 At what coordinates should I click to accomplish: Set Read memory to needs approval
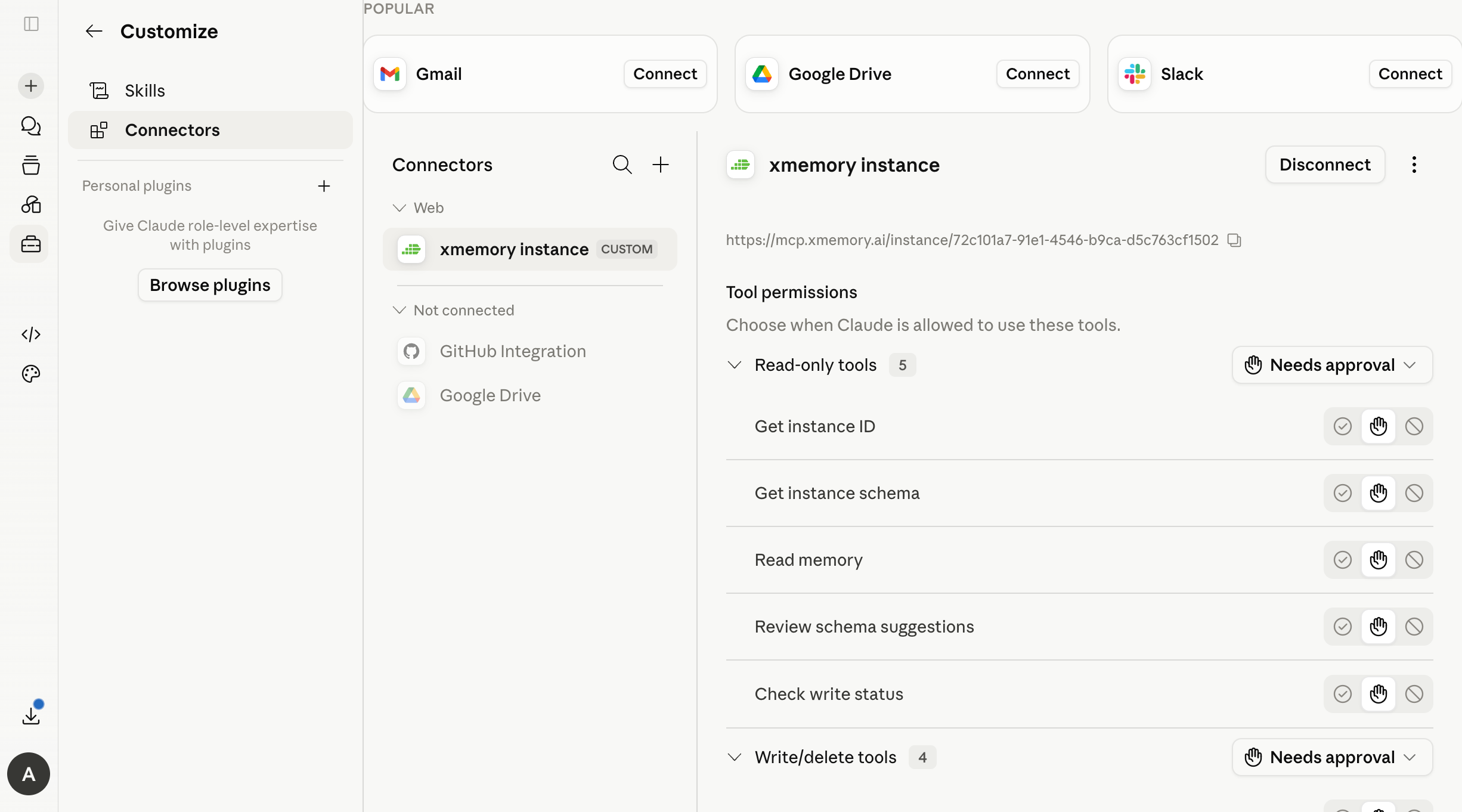click(x=1379, y=560)
